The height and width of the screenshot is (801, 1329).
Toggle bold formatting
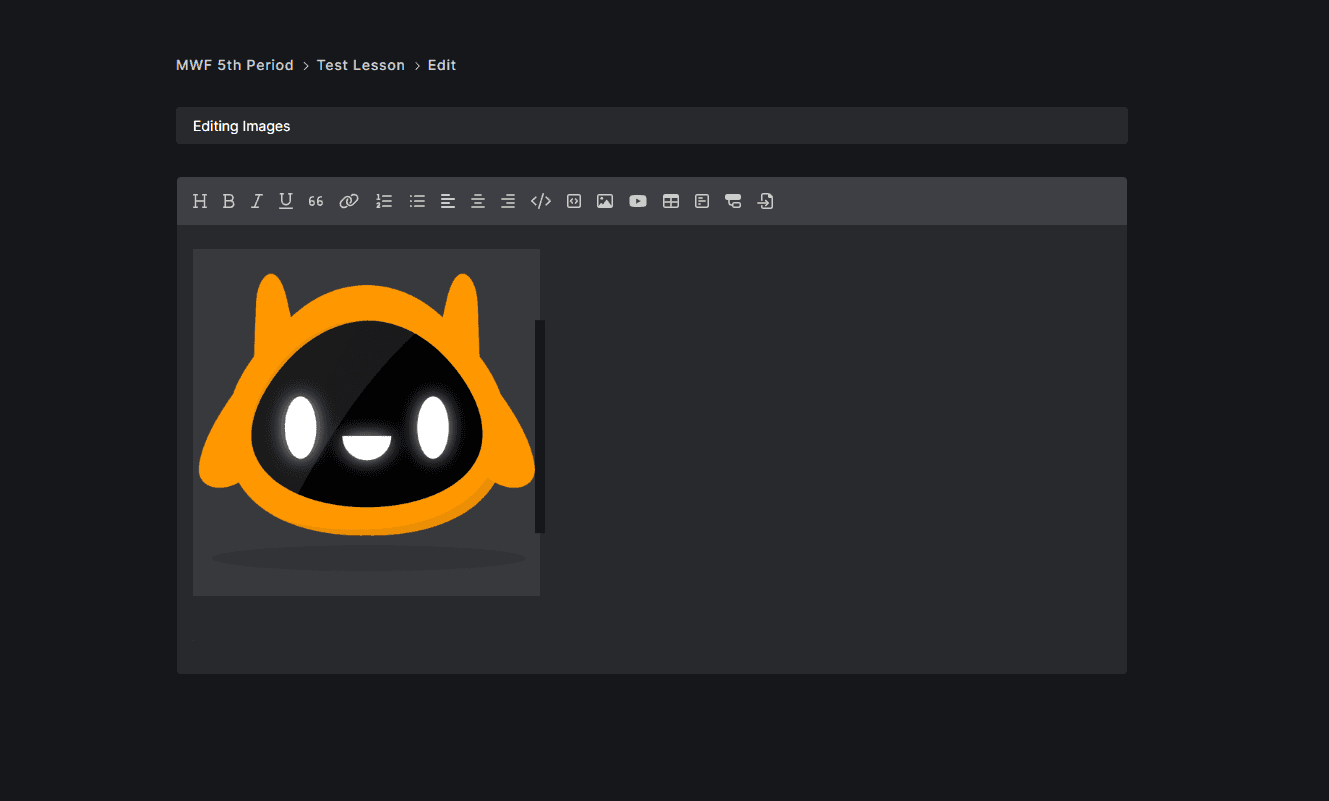[x=228, y=201]
